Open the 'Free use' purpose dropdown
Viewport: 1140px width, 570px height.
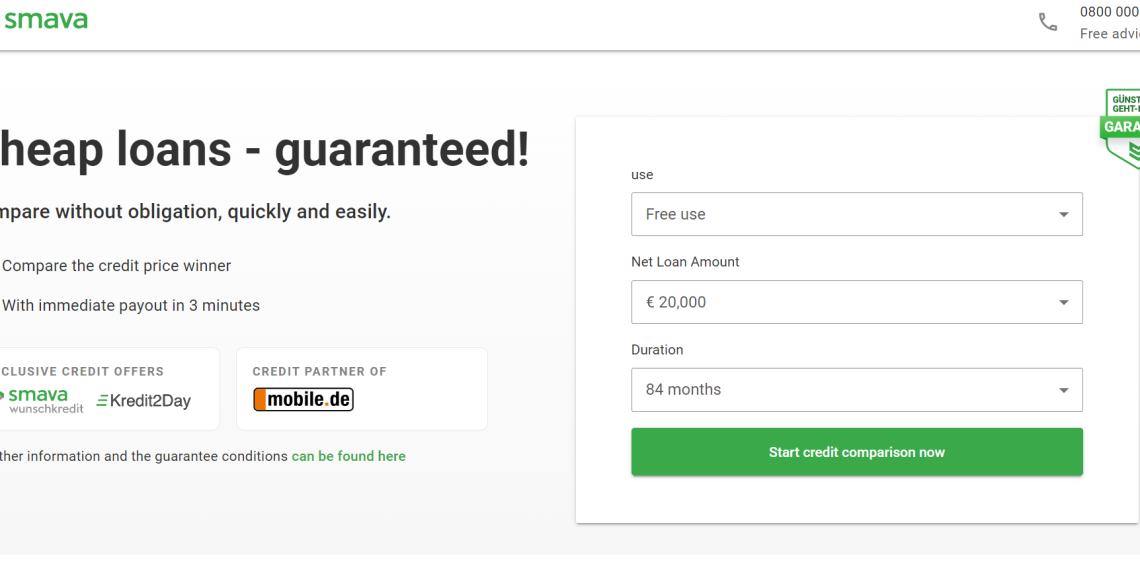click(x=840, y=214)
